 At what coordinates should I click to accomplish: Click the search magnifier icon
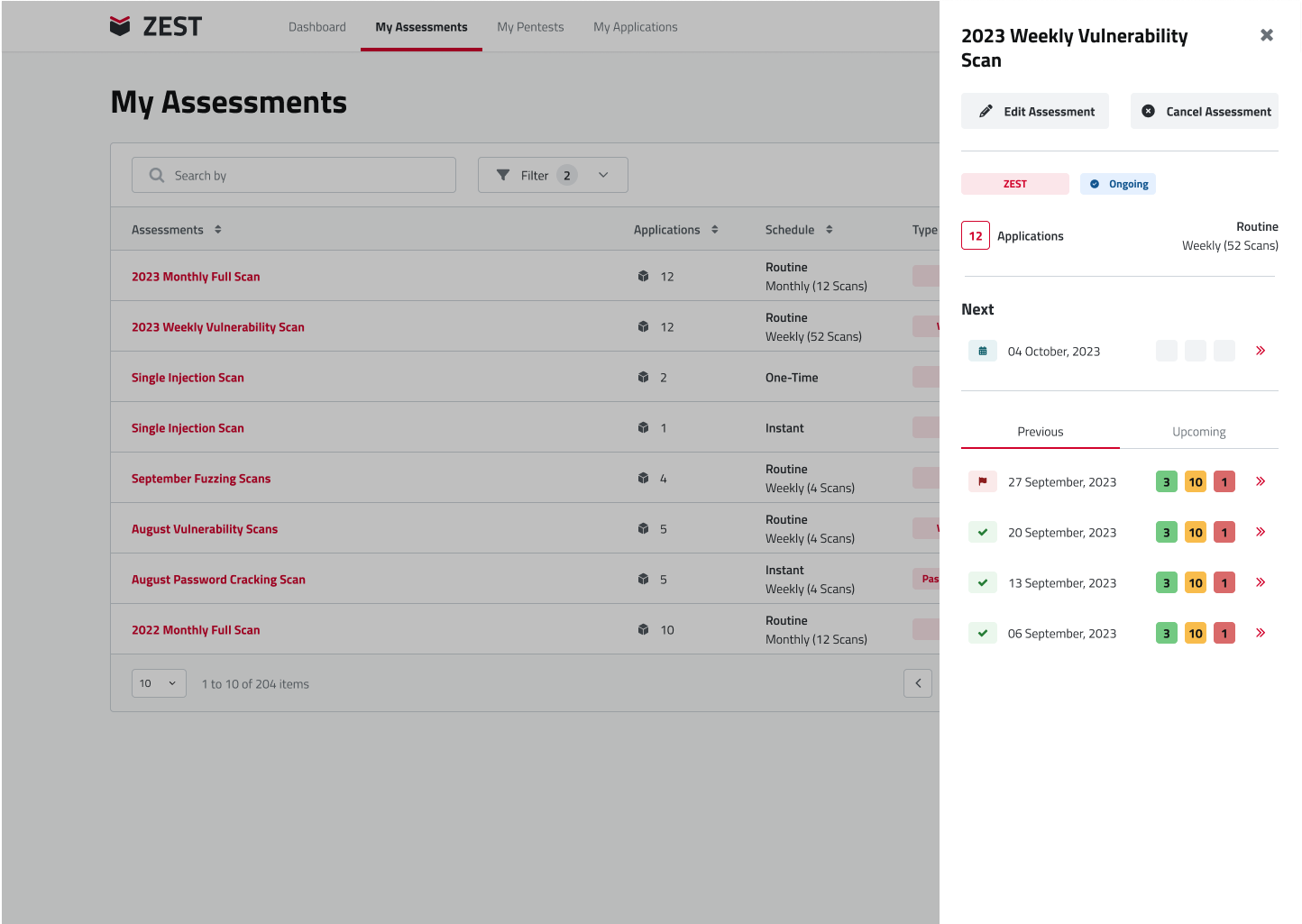(x=157, y=174)
